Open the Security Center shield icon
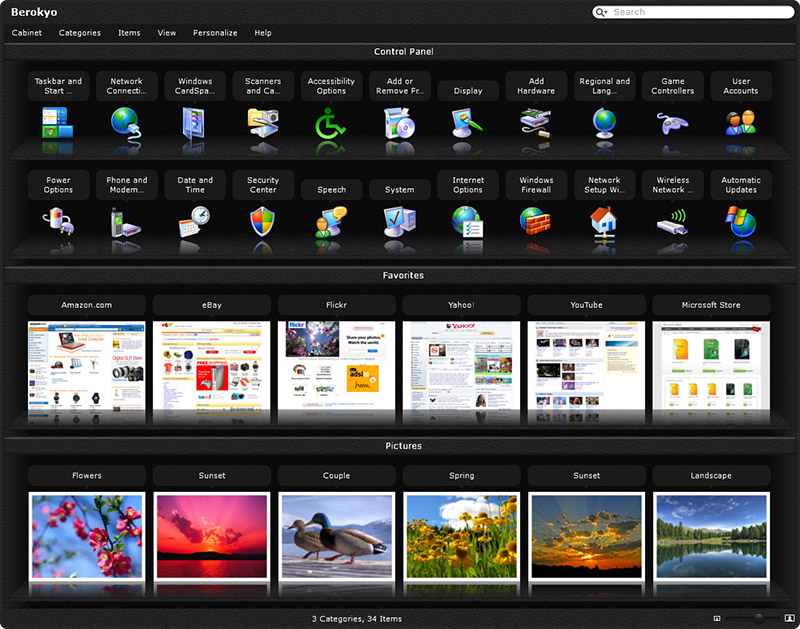 (x=262, y=222)
